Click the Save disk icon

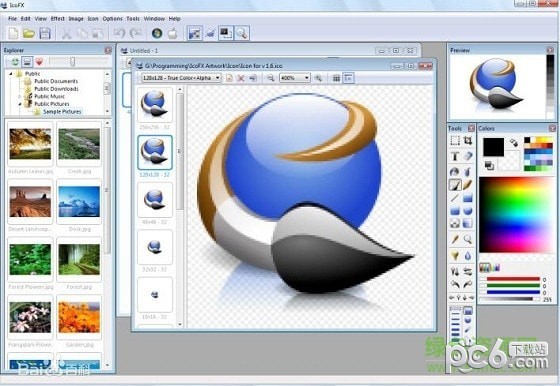coord(45,34)
